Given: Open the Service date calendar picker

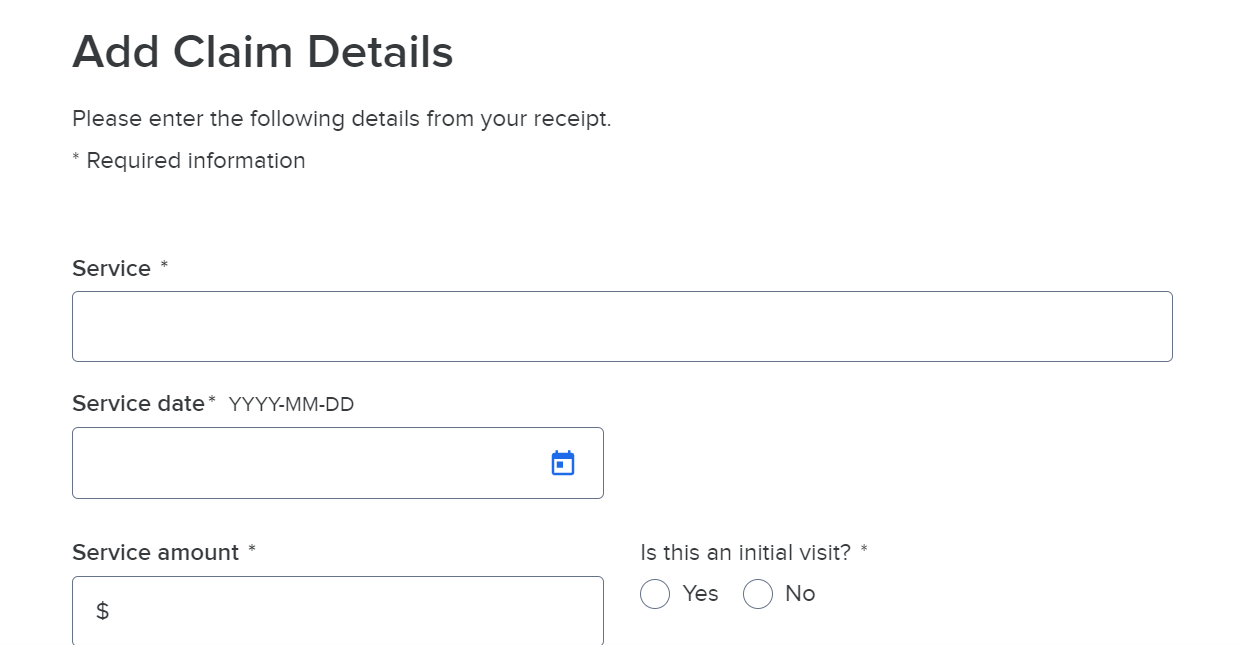Looking at the screenshot, I should [563, 463].
